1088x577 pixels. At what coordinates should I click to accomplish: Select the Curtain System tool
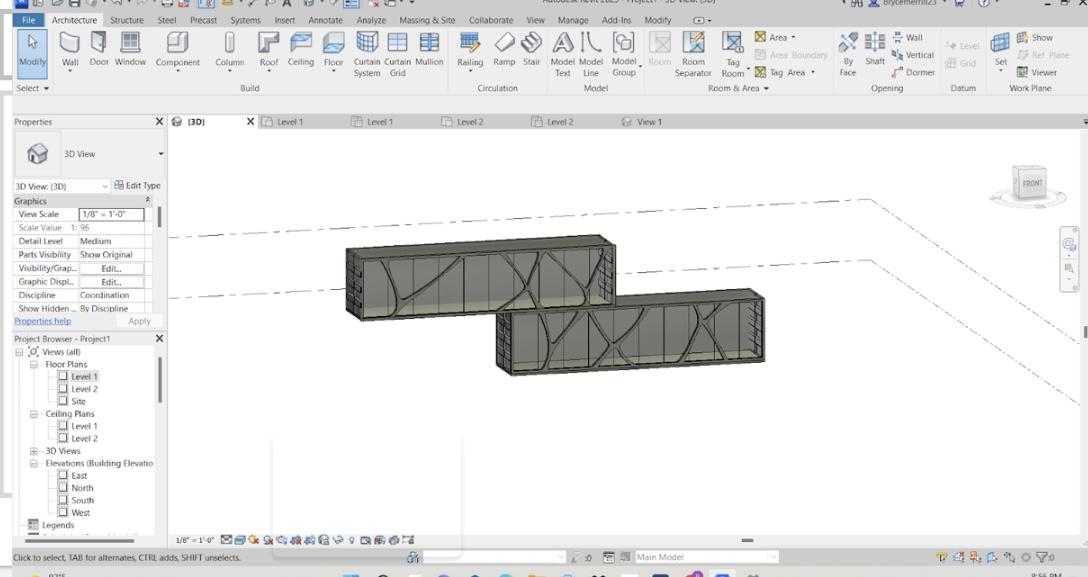(366, 54)
